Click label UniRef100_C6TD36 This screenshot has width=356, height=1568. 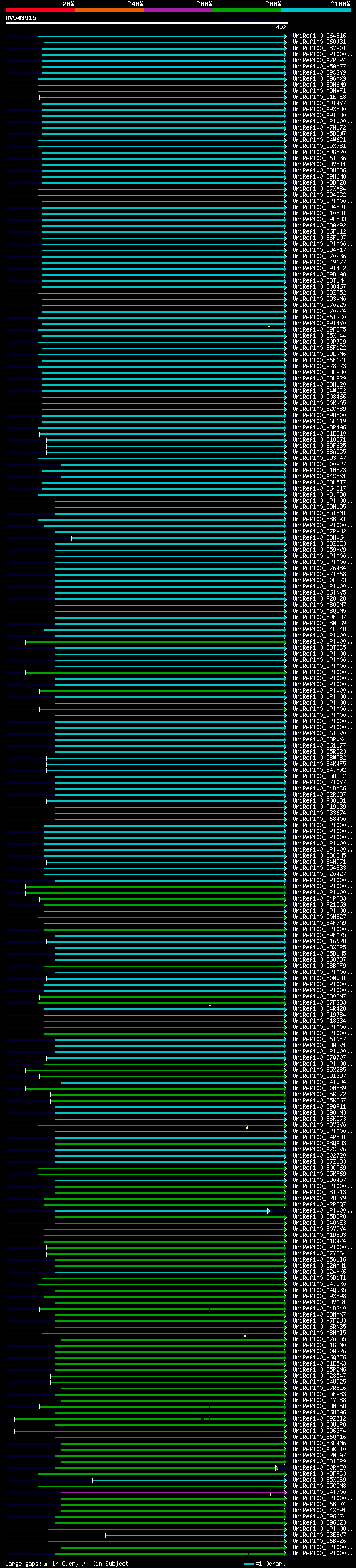tap(319, 159)
